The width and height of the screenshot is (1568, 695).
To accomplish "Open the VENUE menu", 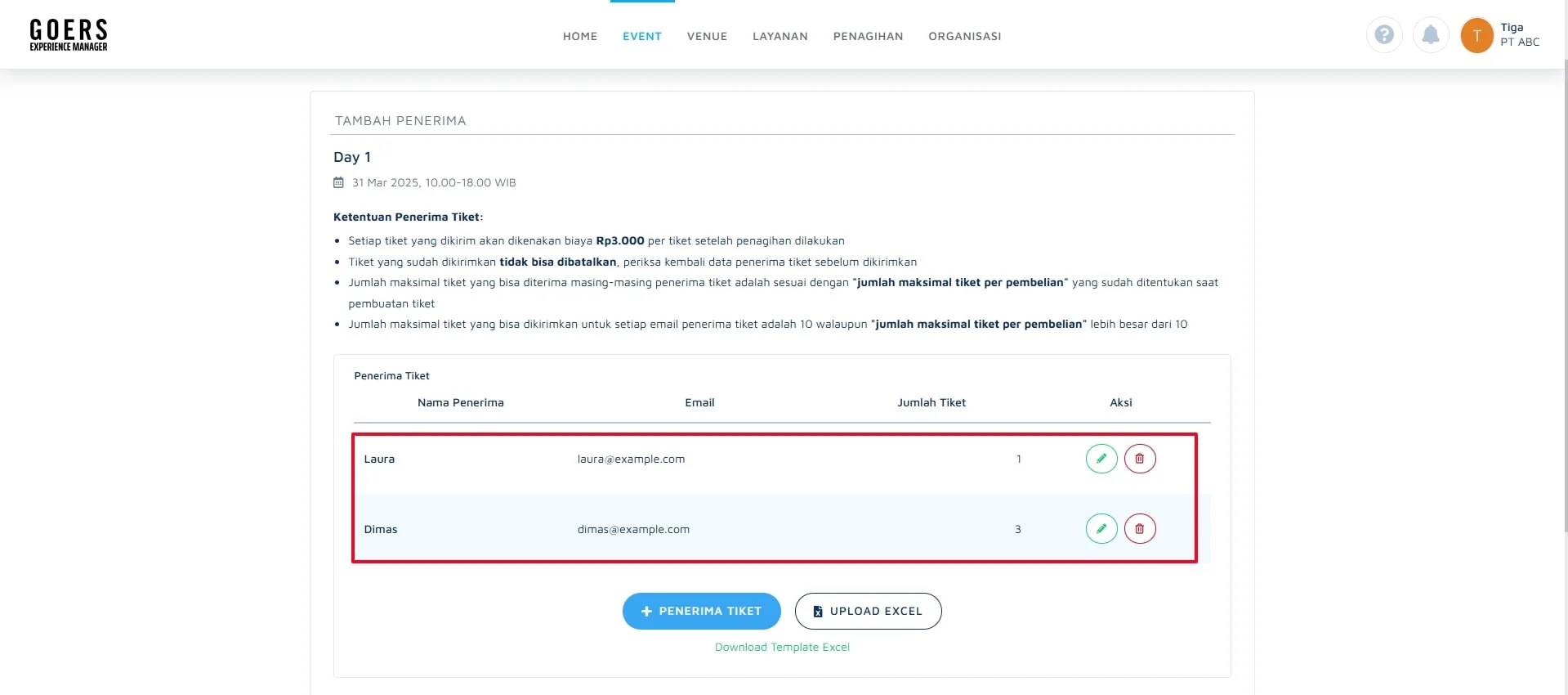I will 707,36.
